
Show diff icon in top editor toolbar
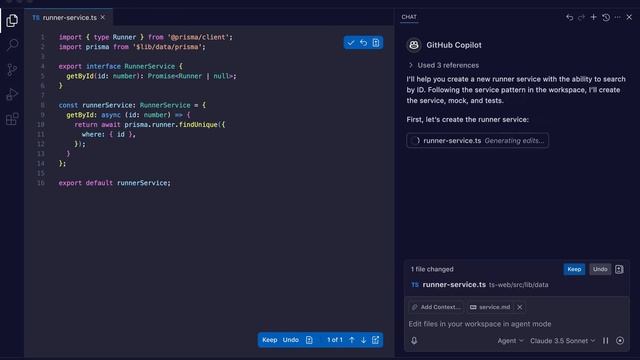tap(376, 43)
